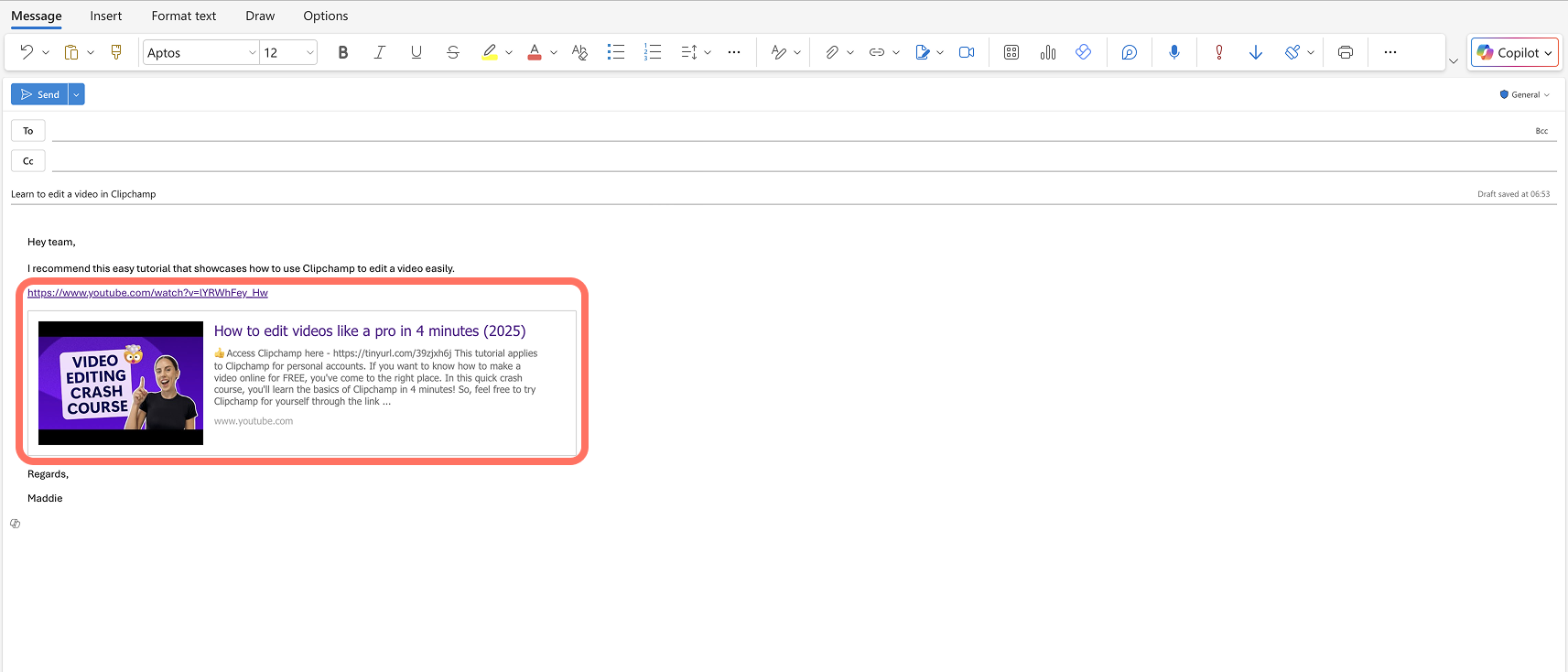The height and width of the screenshot is (672, 1568).
Task: Click the Loop icon below signature
Action: click(15, 524)
